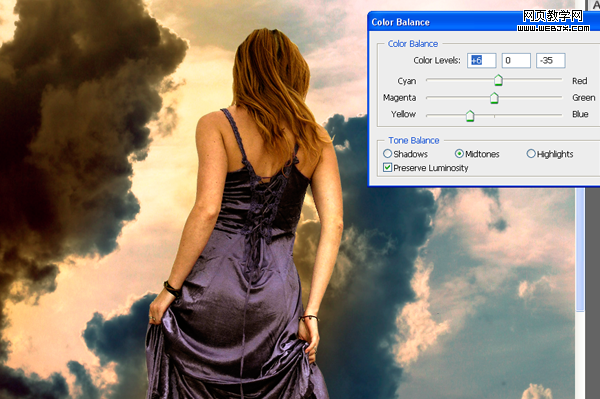
Task: Click the third Color Levels field showing -35
Action: click(550, 60)
